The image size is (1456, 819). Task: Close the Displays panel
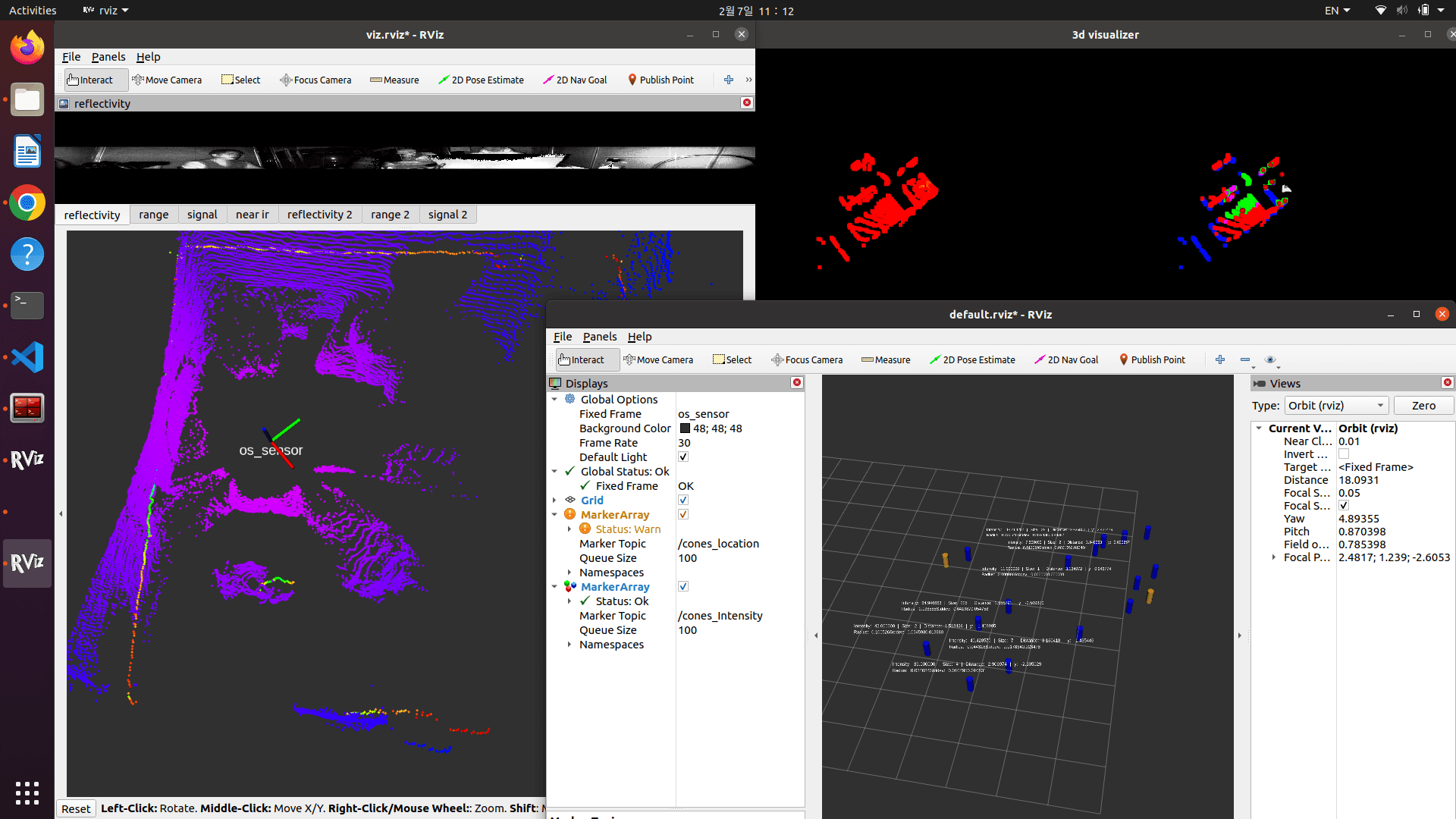click(x=797, y=382)
